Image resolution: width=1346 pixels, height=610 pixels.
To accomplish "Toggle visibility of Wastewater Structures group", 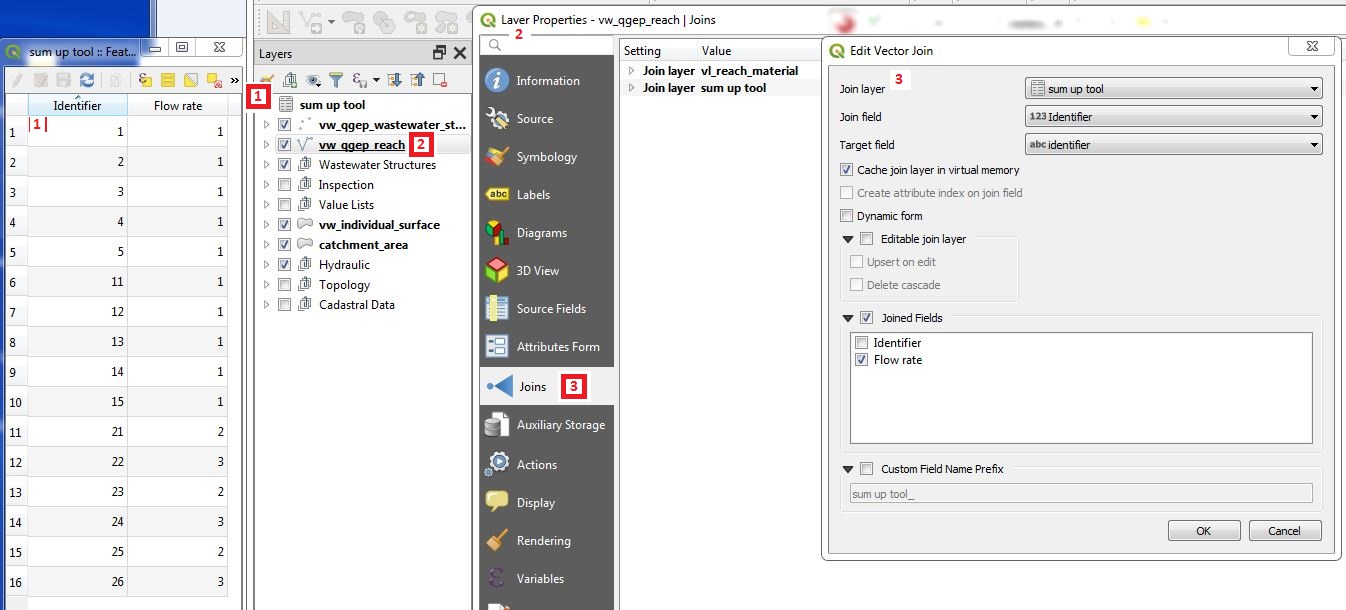I will (x=285, y=165).
